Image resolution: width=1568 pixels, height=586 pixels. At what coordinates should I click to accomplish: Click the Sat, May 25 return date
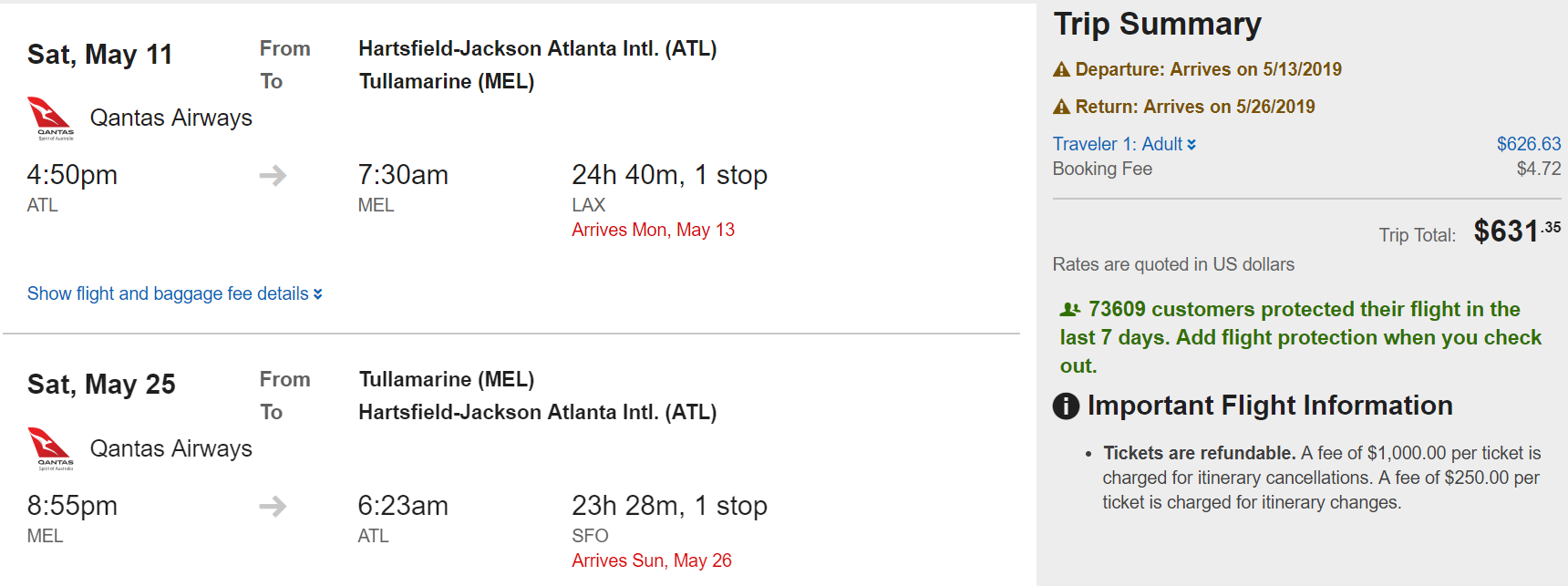101,385
